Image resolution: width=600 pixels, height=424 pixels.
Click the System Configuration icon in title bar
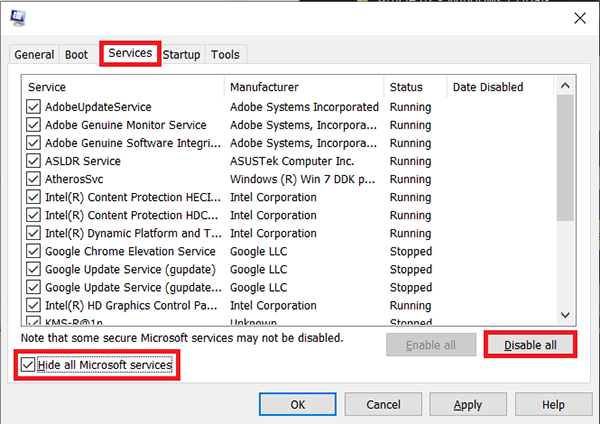click(x=18, y=18)
